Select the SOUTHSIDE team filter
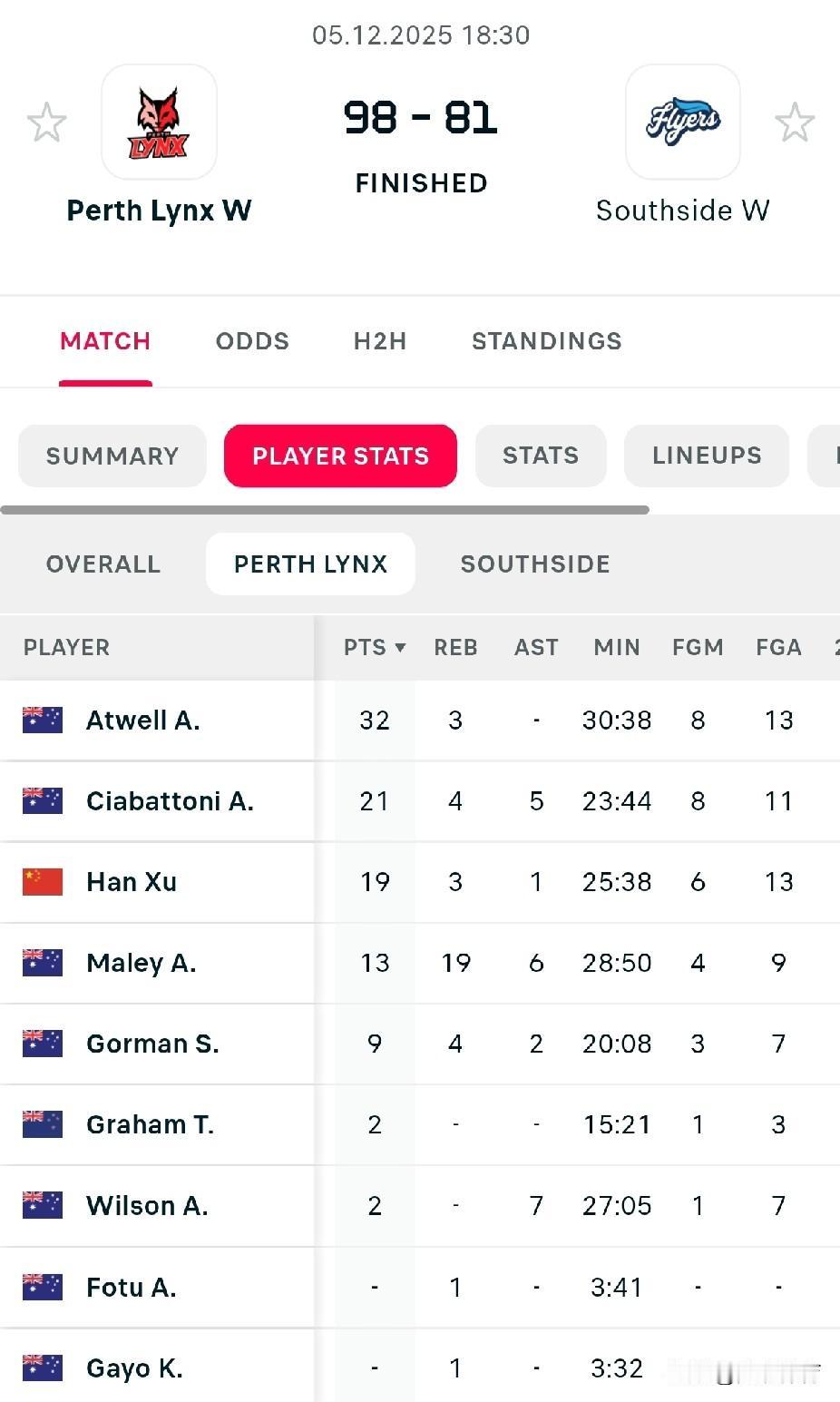 pyautogui.click(x=535, y=564)
